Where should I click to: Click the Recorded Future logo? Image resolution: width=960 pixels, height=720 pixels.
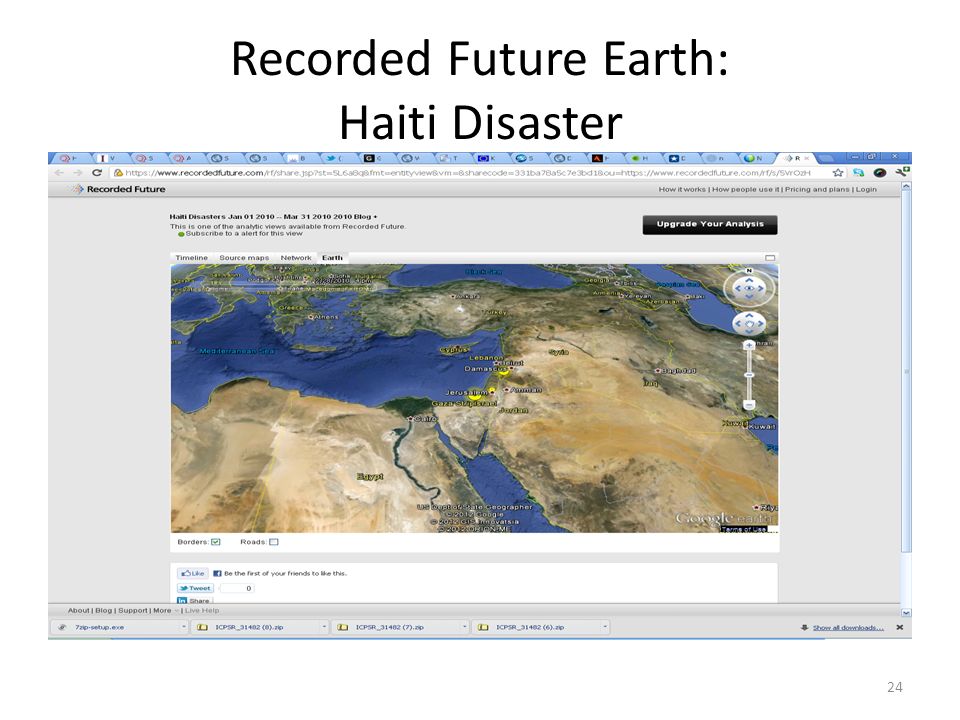click(x=119, y=189)
